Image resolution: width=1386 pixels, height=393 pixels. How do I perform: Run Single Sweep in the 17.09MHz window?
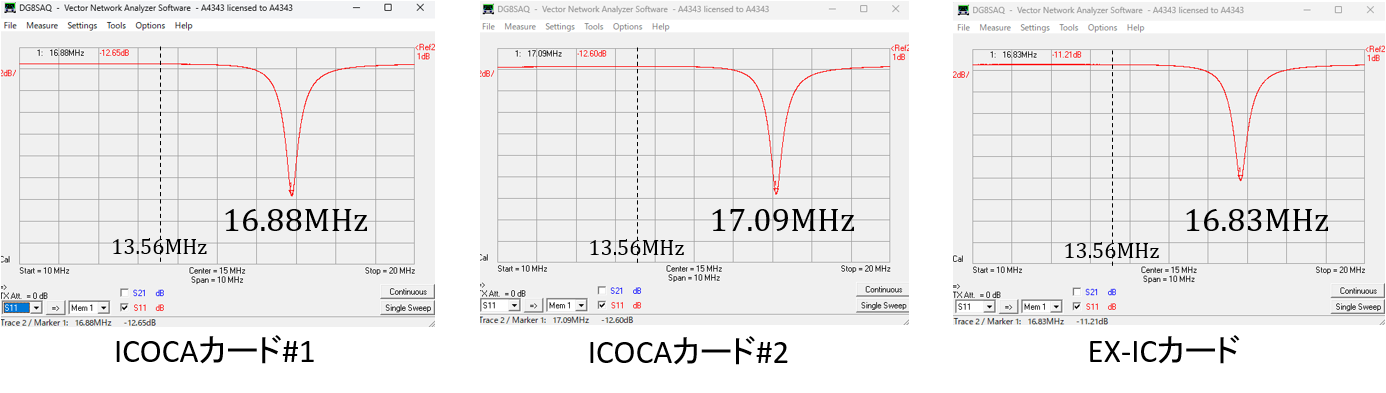click(882, 306)
